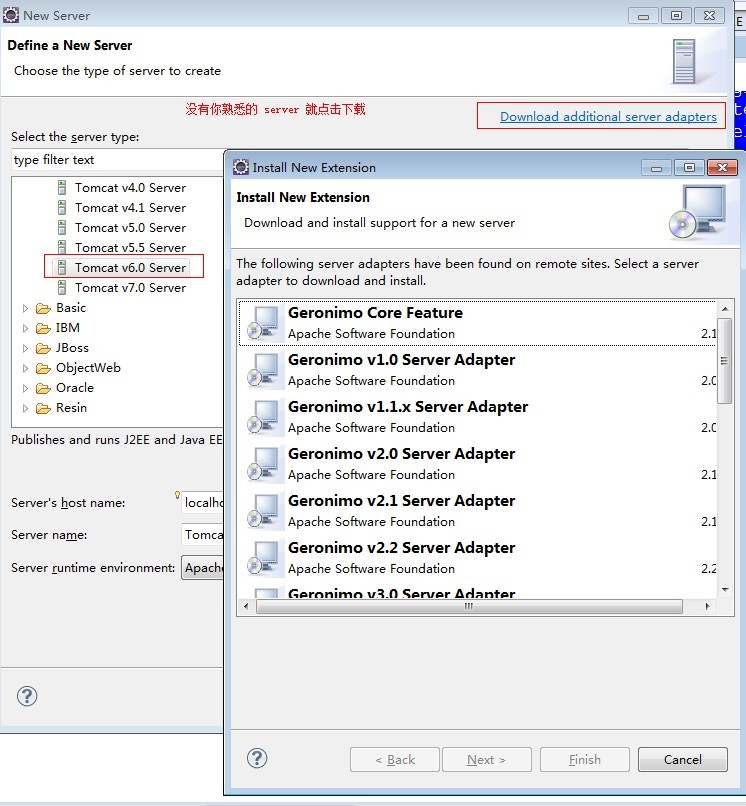Image resolution: width=746 pixels, height=806 pixels.
Task: Expand the JBoss server category
Action: click(25, 349)
